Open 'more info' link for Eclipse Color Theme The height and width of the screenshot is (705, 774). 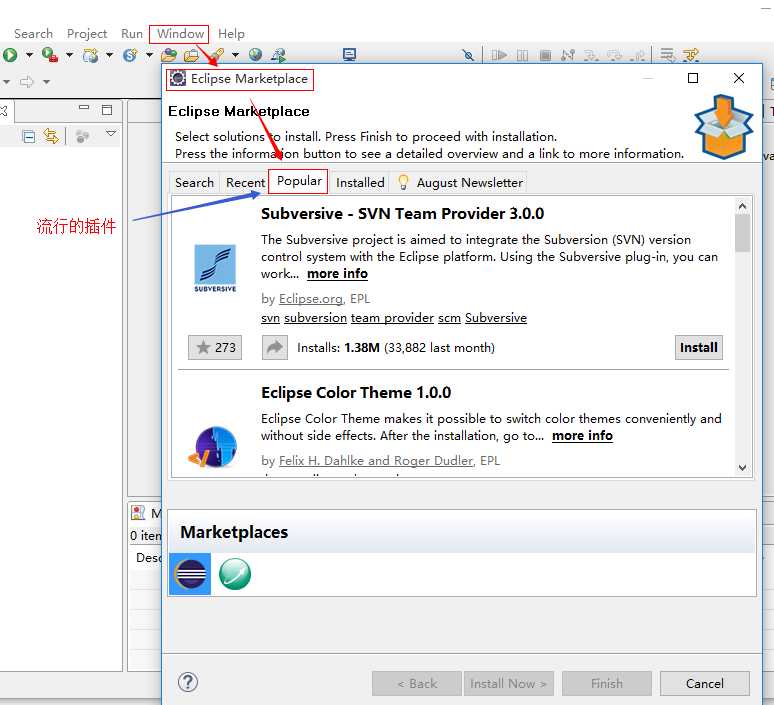point(582,436)
